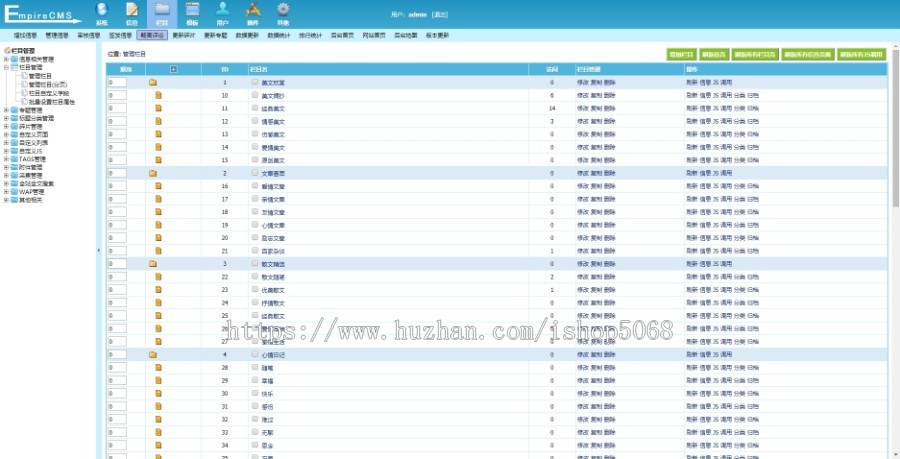Open 管理栏目(分页) in the sidebar tree
The image size is (900, 459).
pos(48,84)
